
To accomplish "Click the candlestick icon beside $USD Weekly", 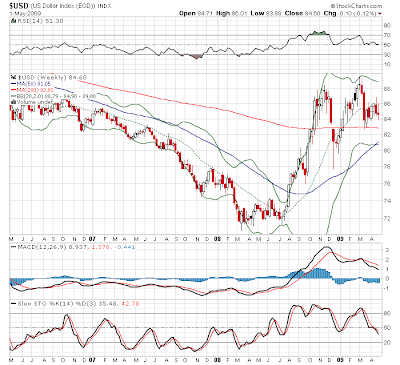I will 13,77.
